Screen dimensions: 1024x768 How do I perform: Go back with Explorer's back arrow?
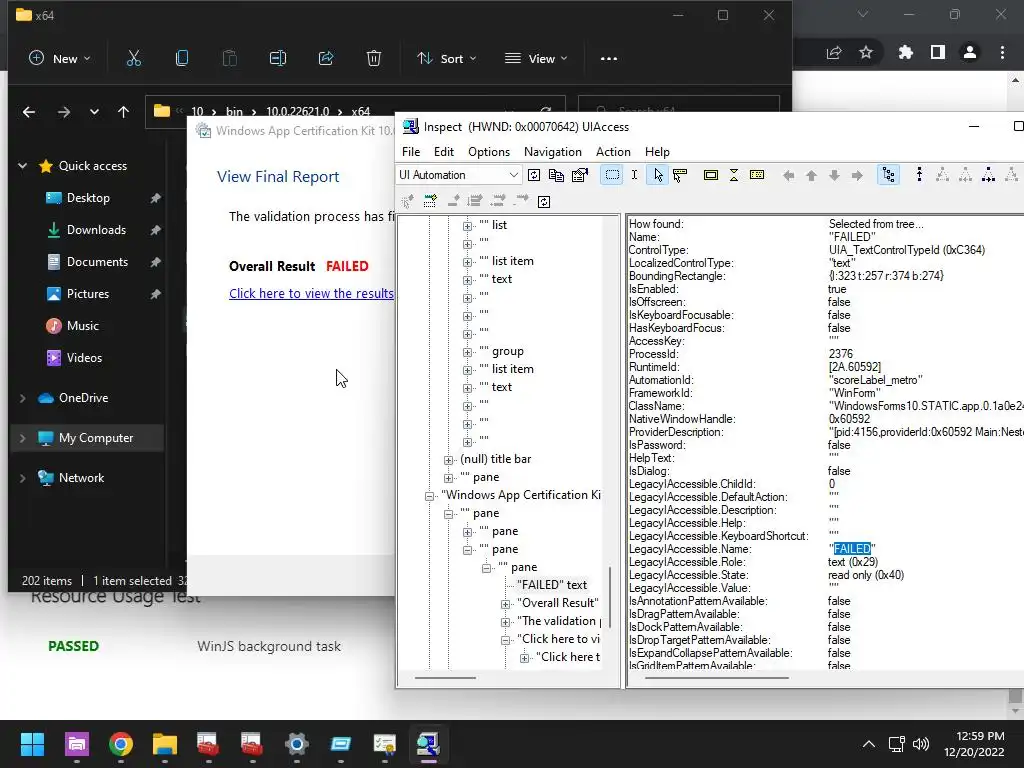[29, 112]
